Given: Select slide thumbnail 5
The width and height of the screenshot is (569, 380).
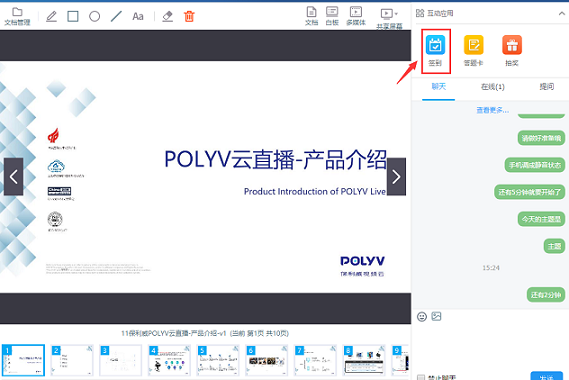Looking at the screenshot, I should click(218, 360).
